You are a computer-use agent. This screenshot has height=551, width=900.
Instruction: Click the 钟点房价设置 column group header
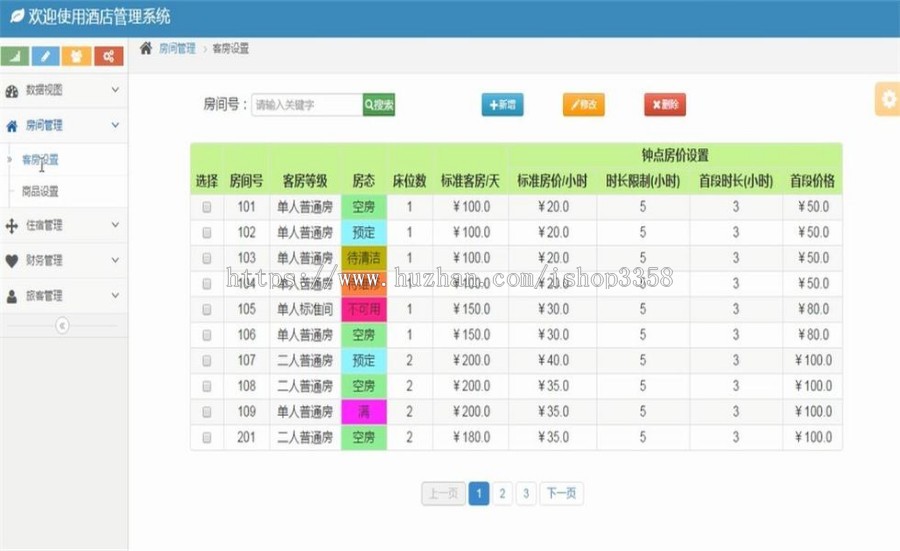click(675, 155)
